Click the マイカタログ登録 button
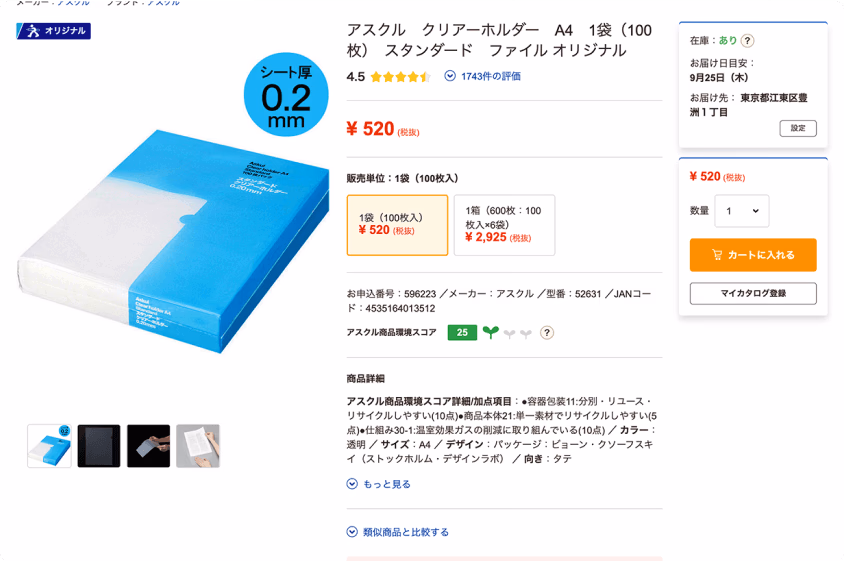This screenshot has height=561, width=844. [753, 293]
